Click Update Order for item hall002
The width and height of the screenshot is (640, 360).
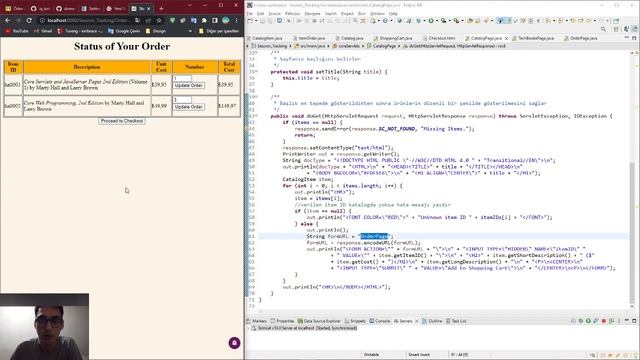189,107
